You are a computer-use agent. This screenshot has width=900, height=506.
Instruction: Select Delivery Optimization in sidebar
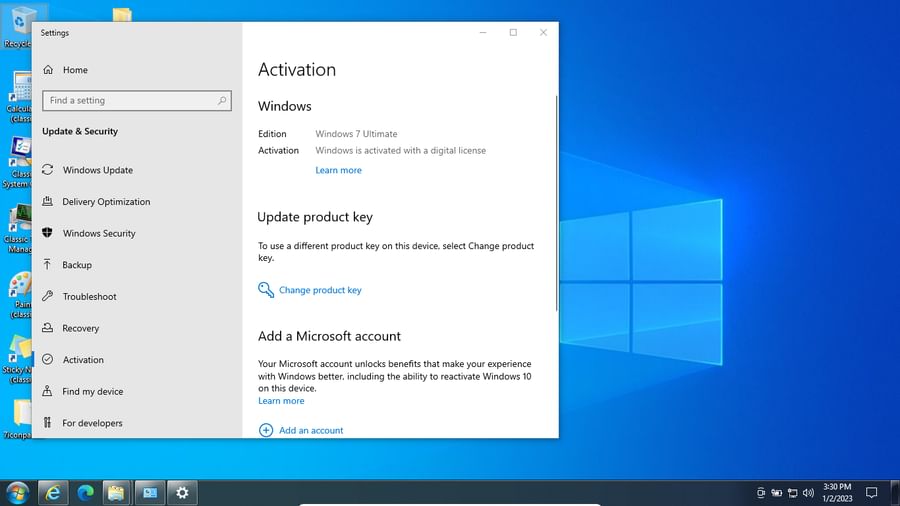(96, 201)
